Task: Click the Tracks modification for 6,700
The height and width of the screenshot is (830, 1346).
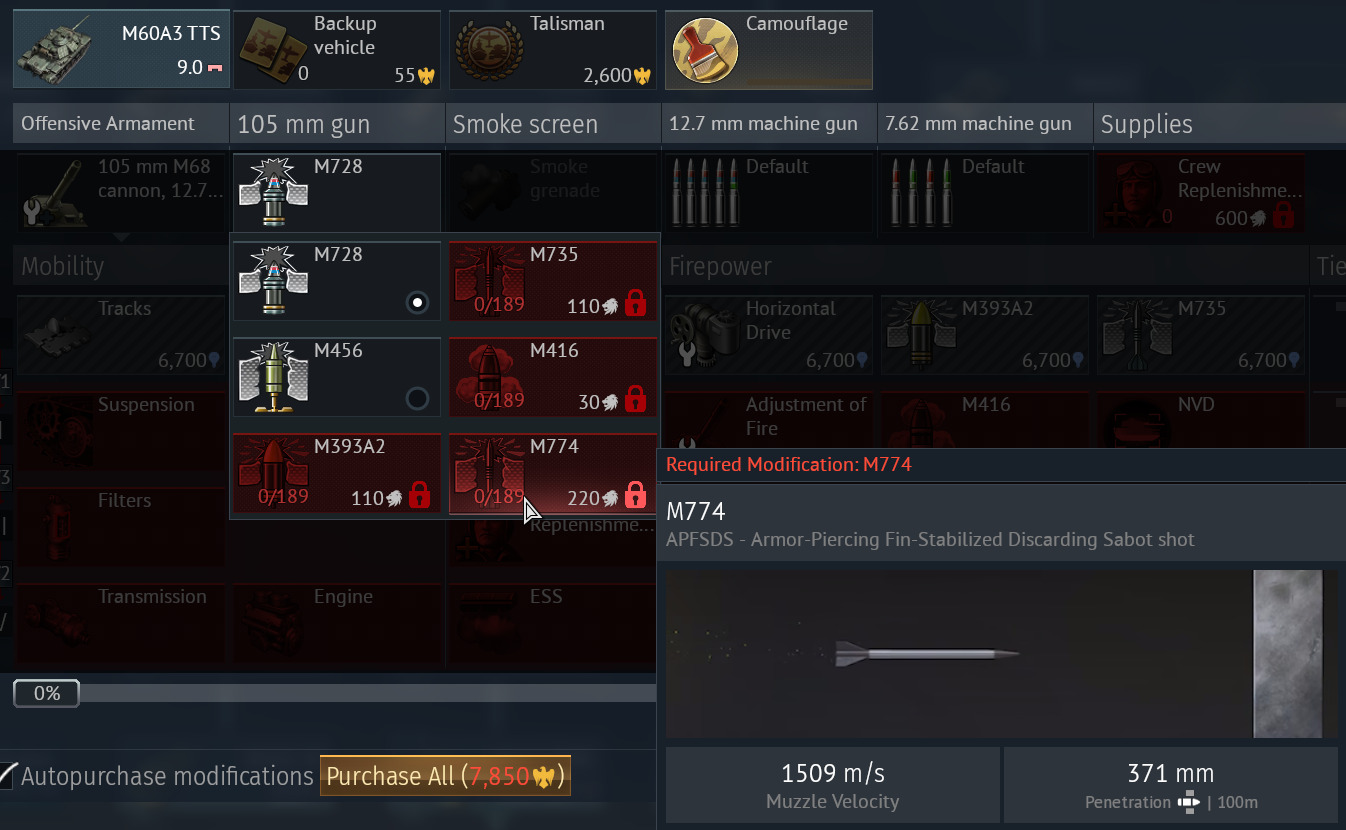Action: point(122,335)
